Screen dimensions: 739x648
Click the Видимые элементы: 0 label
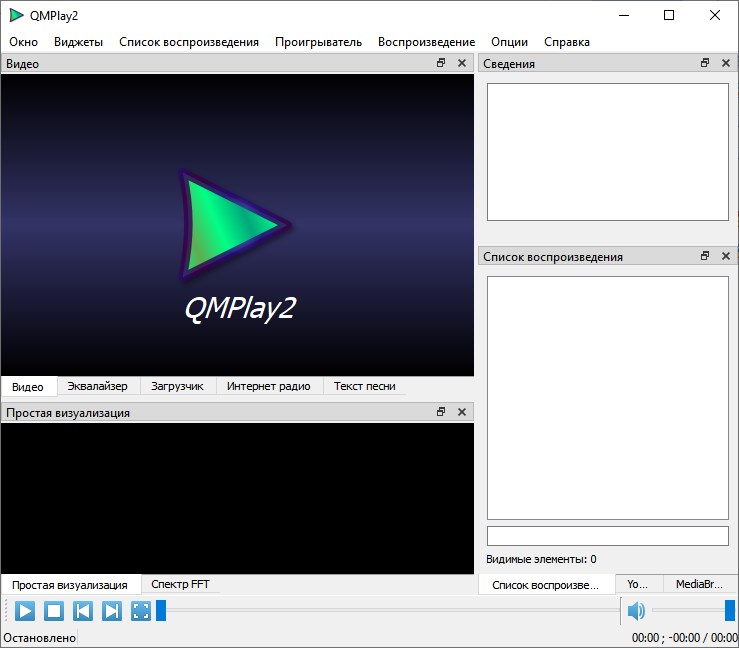click(542, 559)
